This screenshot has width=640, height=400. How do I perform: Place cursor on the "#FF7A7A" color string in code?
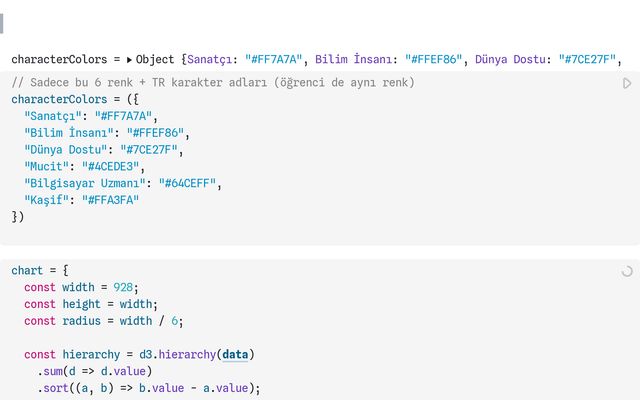point(121,116)
